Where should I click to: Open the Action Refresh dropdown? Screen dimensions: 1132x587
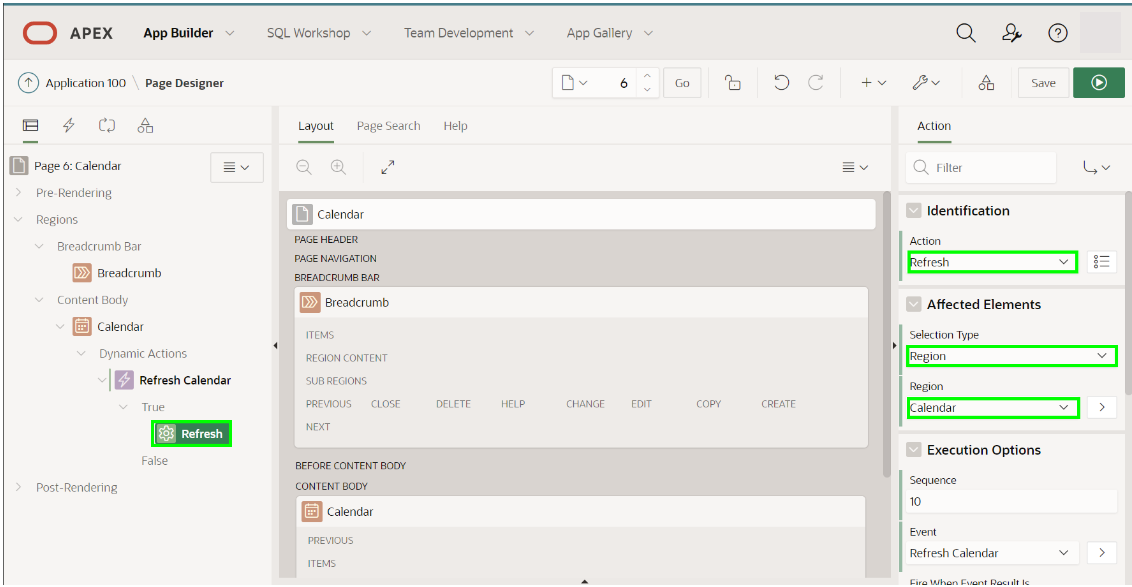point(992,262)
